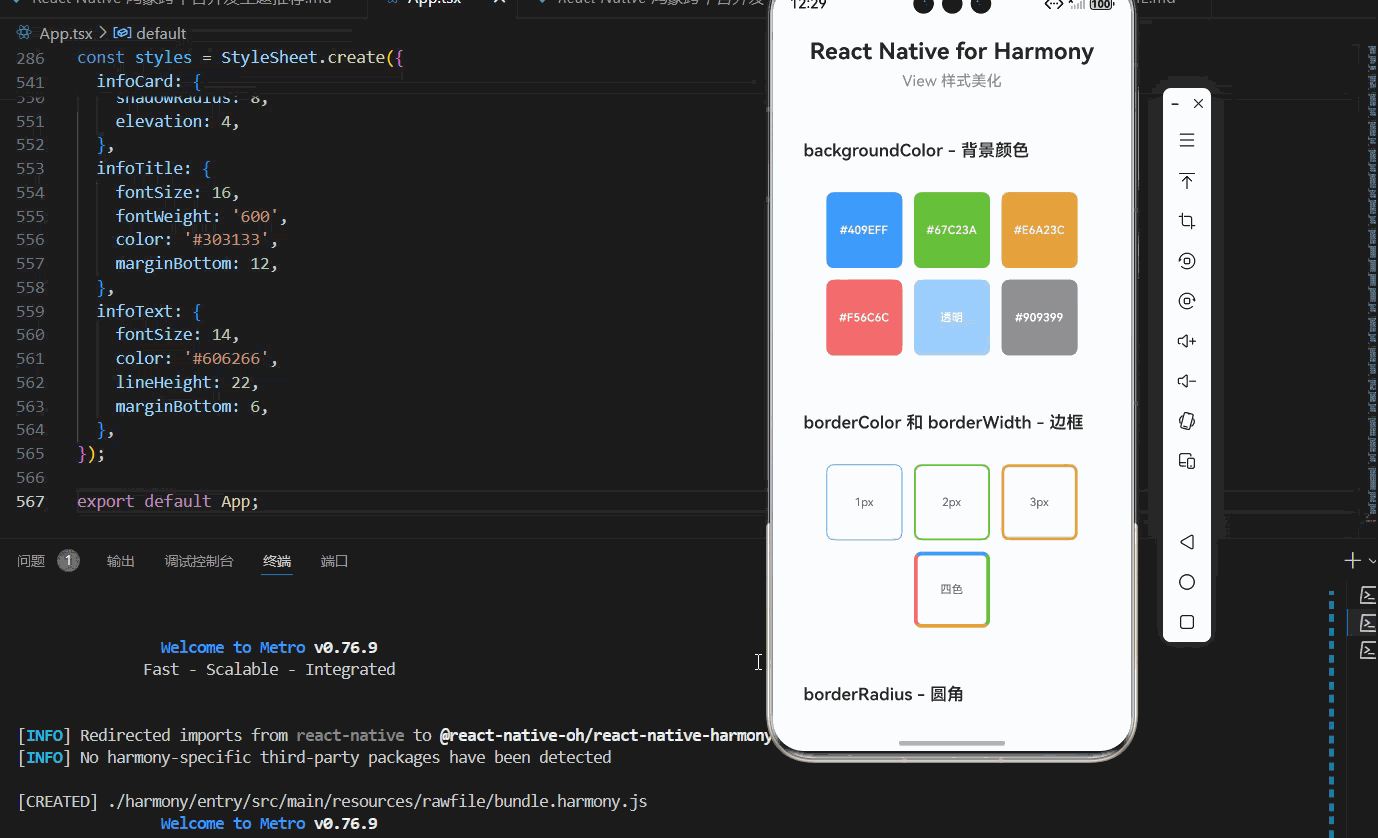Viewport: 1378px width, 838px height.
Task: Tap the 'backgroundColor - 背景颜色' heading
Action: (916, 150)
